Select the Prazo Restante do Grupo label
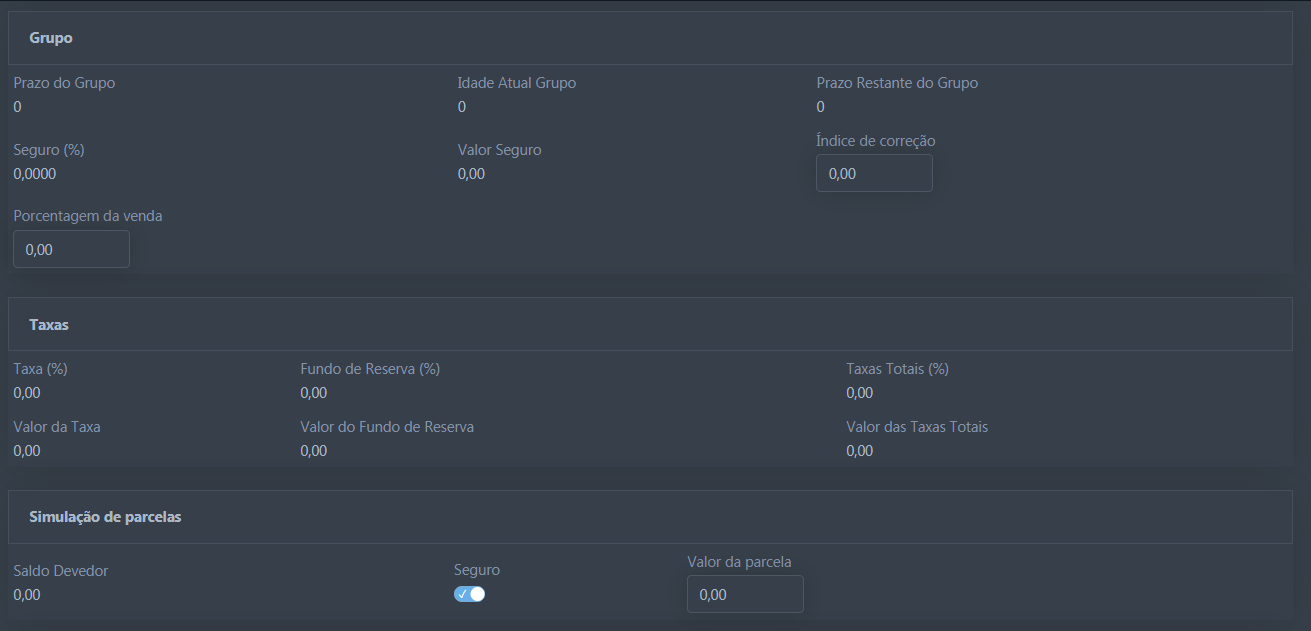 [897, 83]
